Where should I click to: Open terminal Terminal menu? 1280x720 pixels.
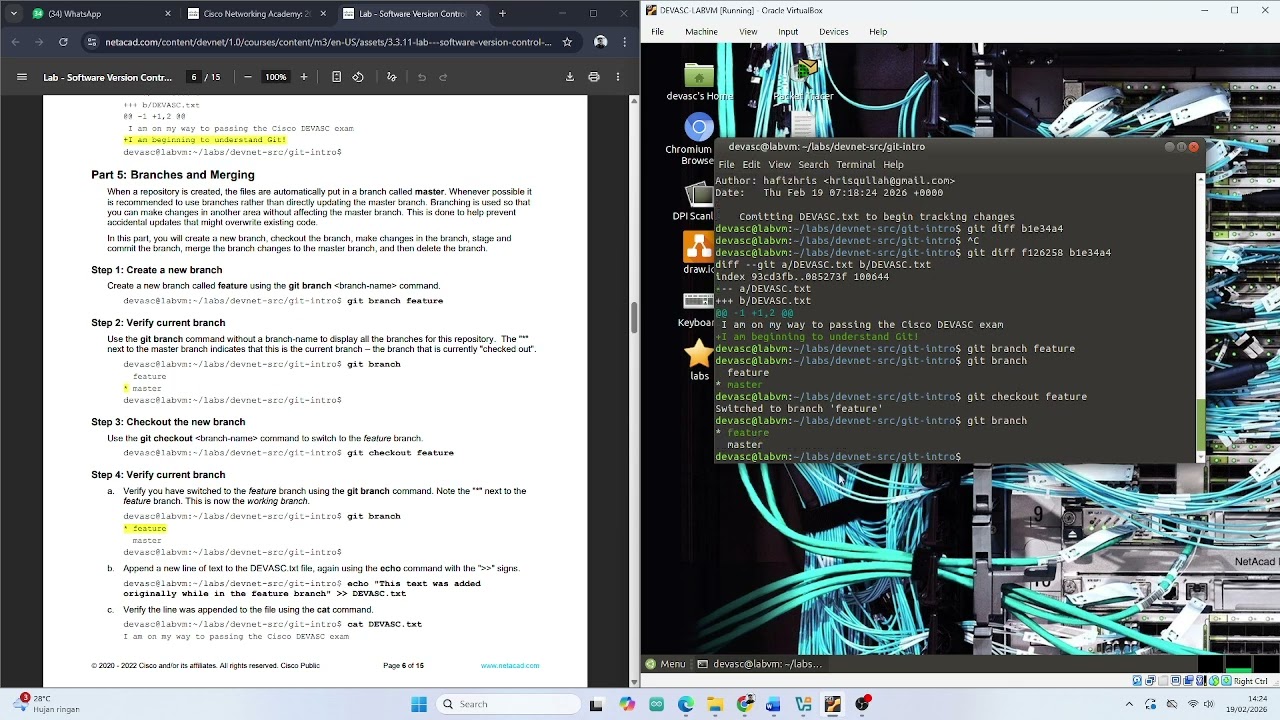[855, 165]
